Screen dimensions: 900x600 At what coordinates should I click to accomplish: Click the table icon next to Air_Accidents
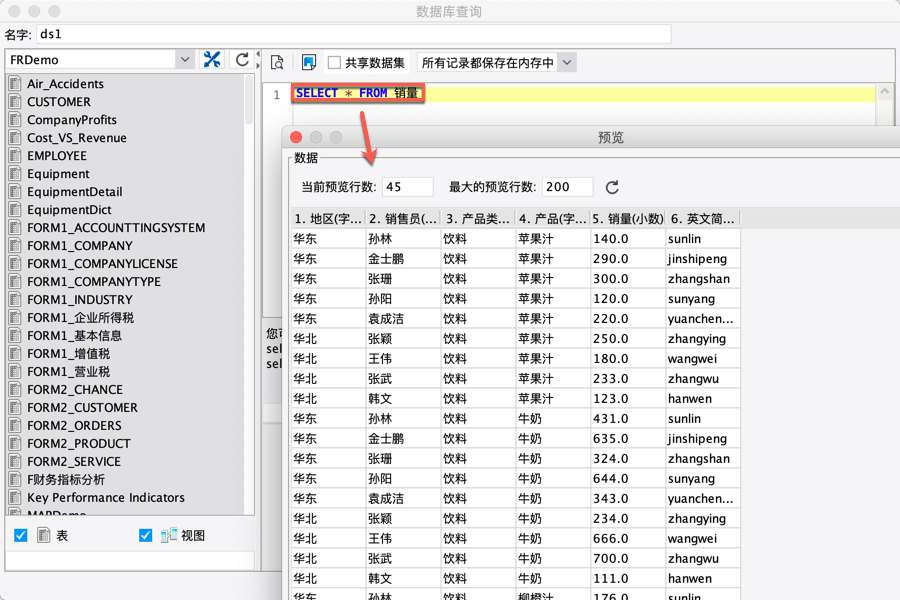pyautogui.click(x=15, y=84)
